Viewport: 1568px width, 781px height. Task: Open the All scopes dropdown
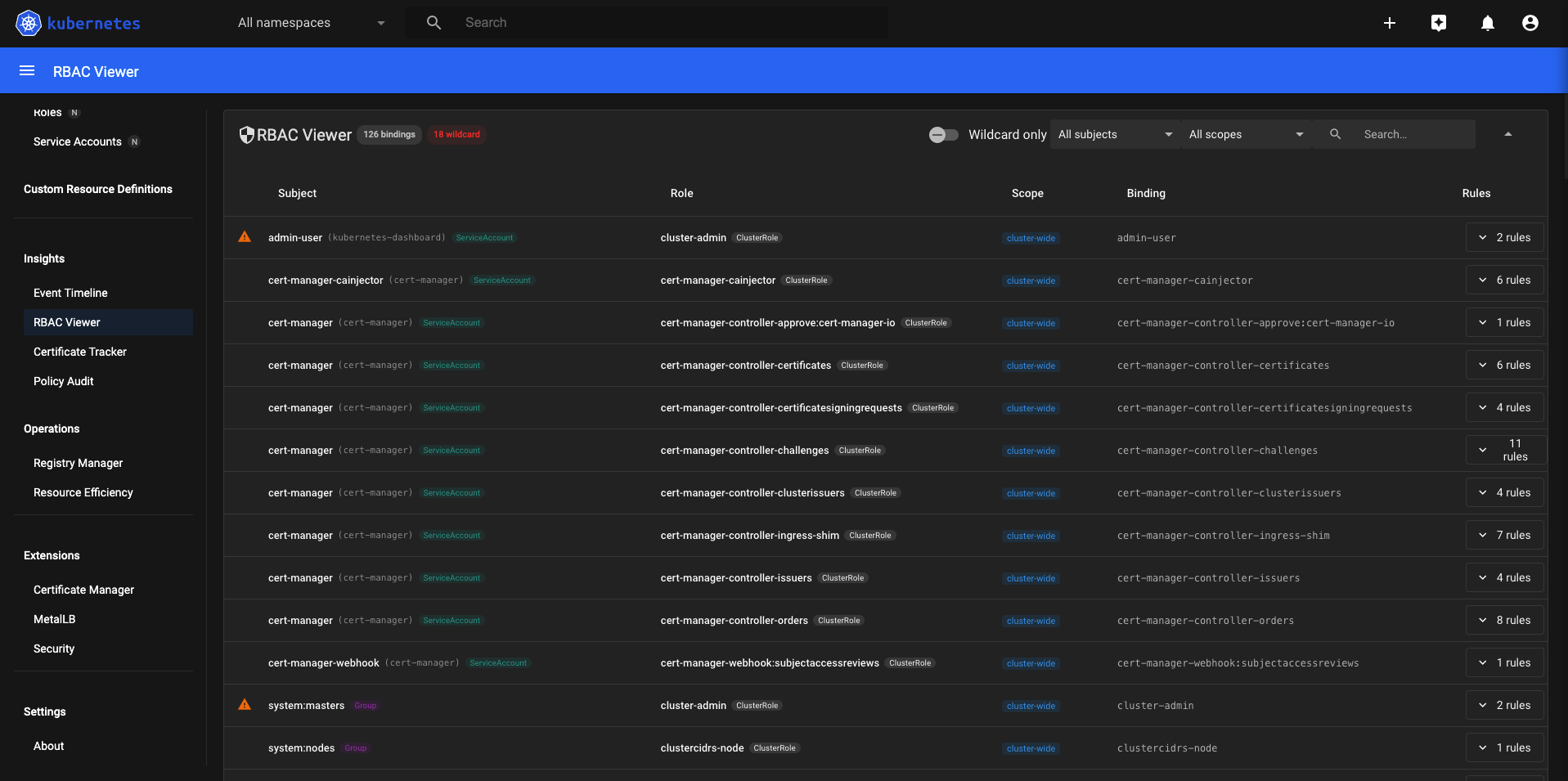point(1246,134)
